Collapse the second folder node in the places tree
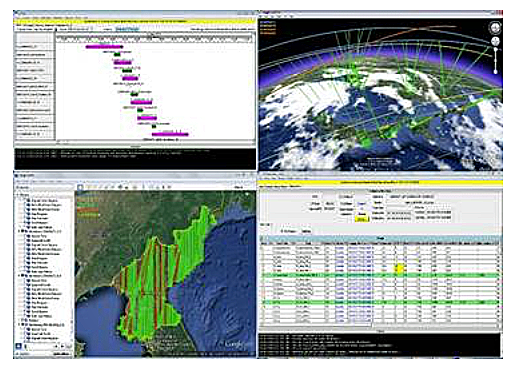510x369 pixels. [x=19, y=231]
